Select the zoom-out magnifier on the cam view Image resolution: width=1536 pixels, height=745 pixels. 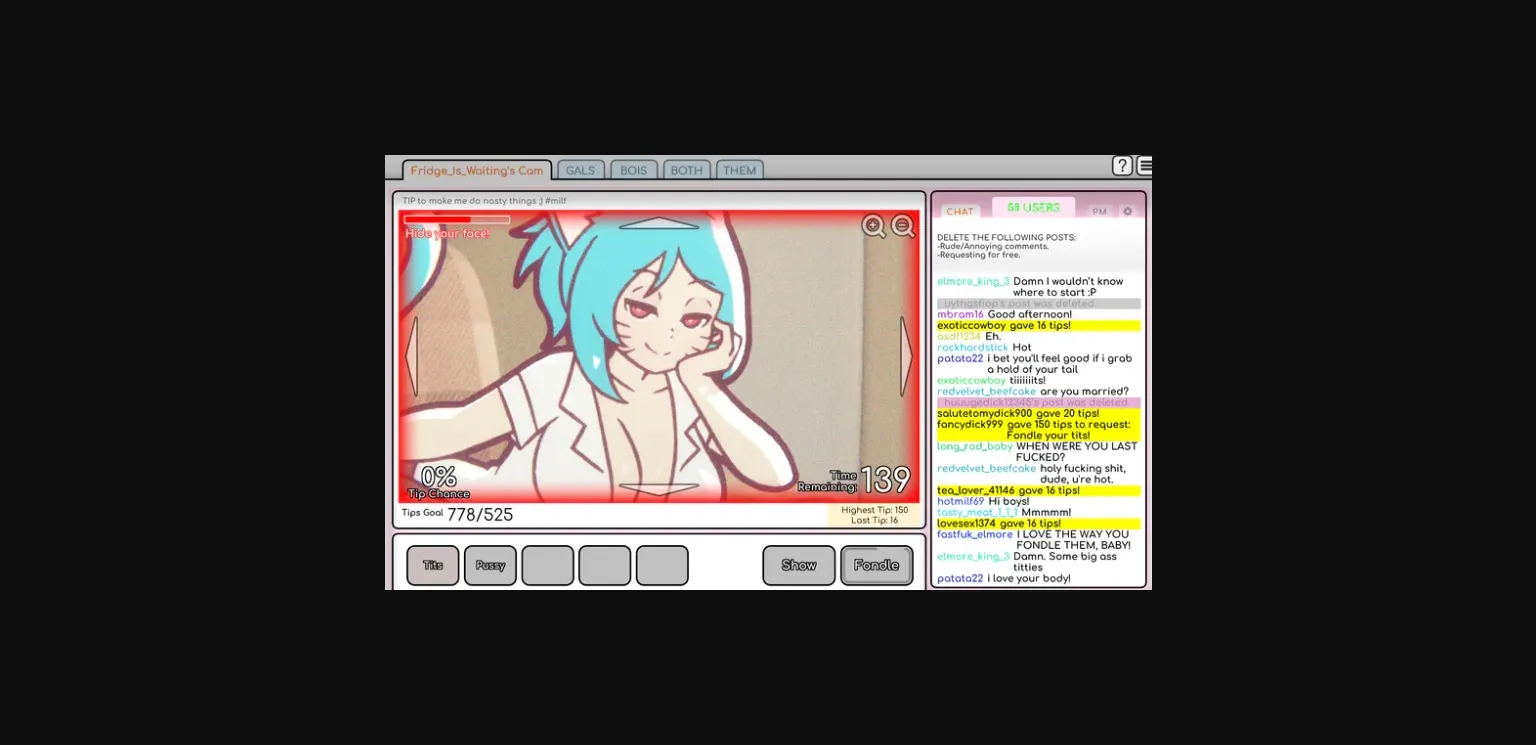coord(901,226)
